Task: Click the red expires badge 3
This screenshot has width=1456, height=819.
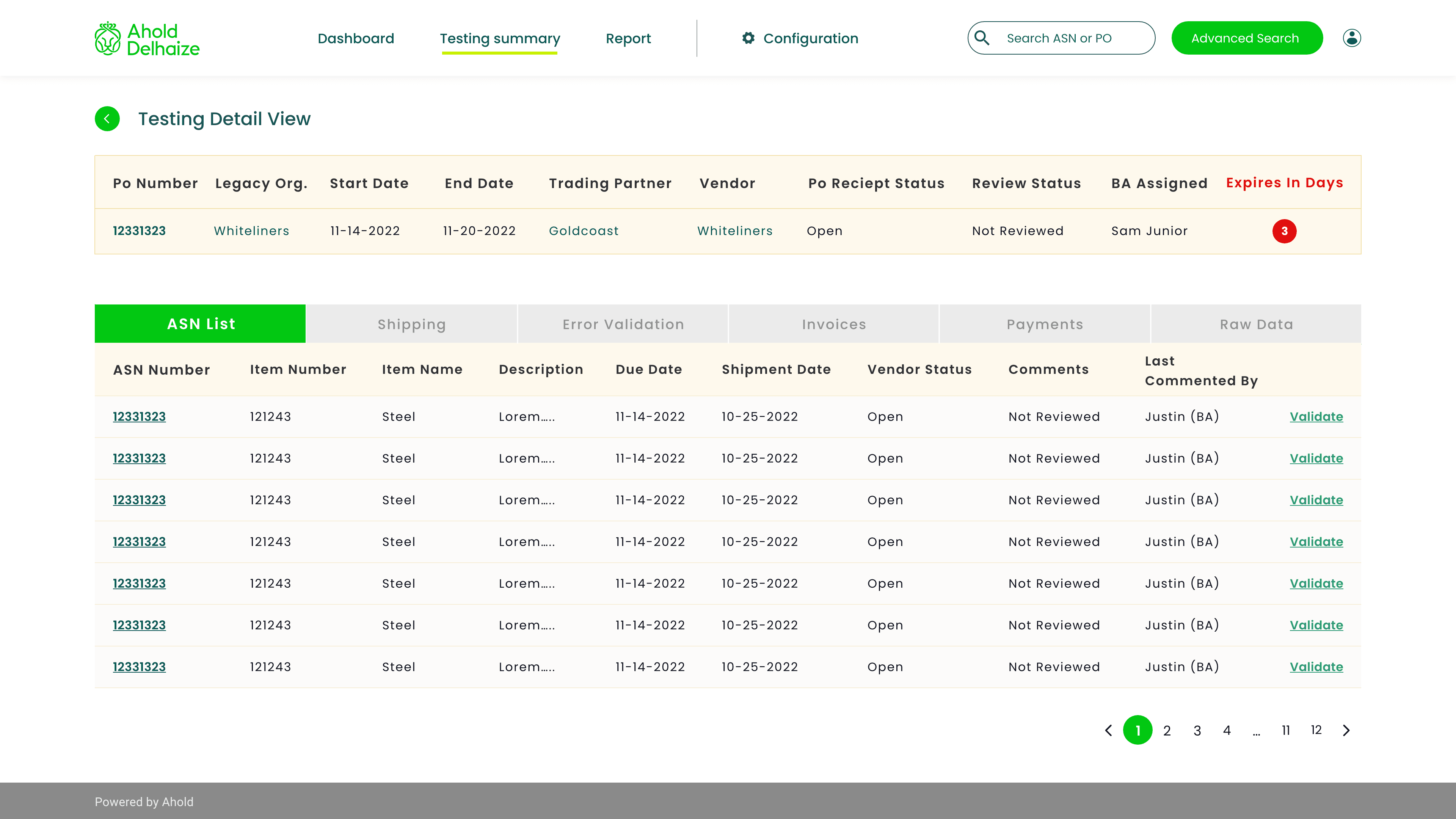Action: pyautogui.click(x=1284, y=231)
